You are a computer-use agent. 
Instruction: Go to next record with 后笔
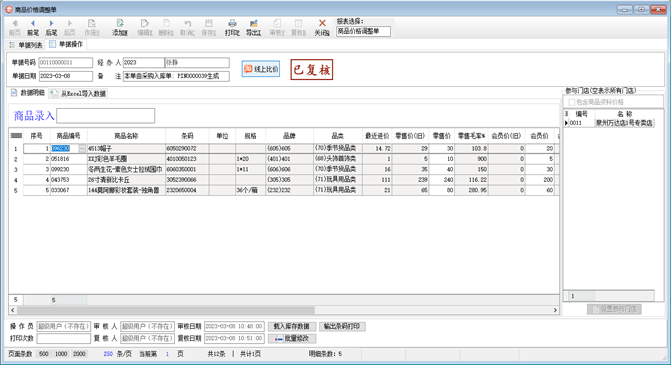(x=51, y=27)
